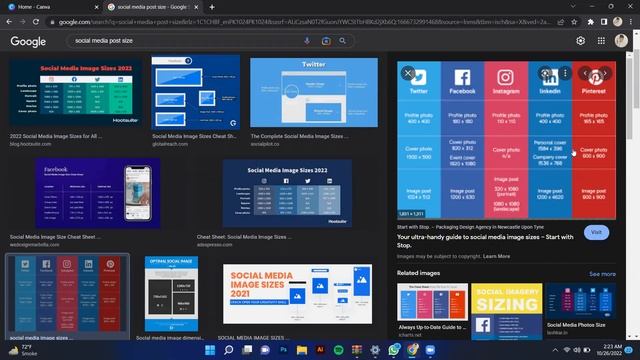The width and height of the screenshot is (640, 360).
Task: Open the Google account avatar on the page
Action: pos(621,40)
